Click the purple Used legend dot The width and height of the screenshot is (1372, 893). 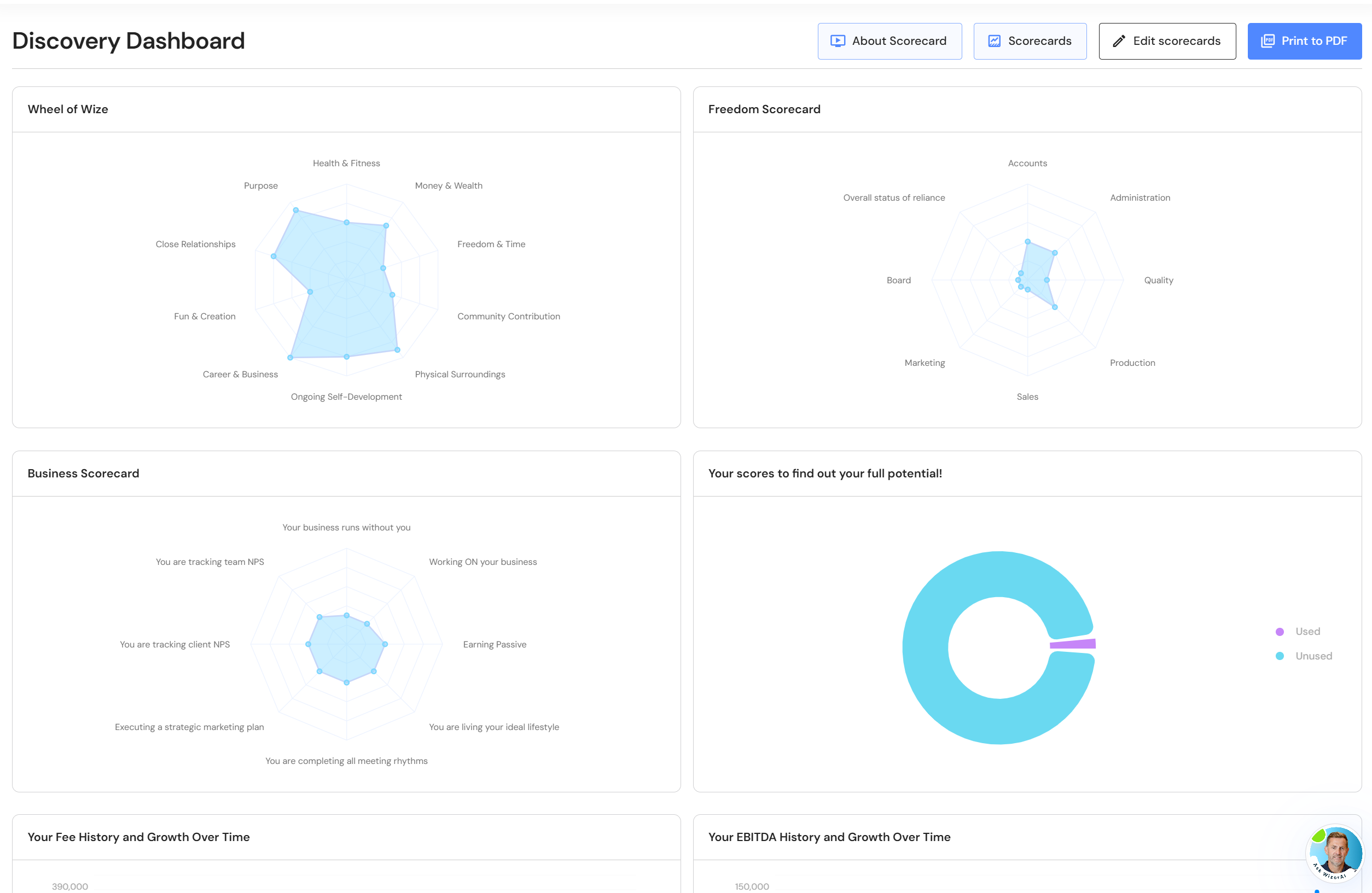point(1280,632)
